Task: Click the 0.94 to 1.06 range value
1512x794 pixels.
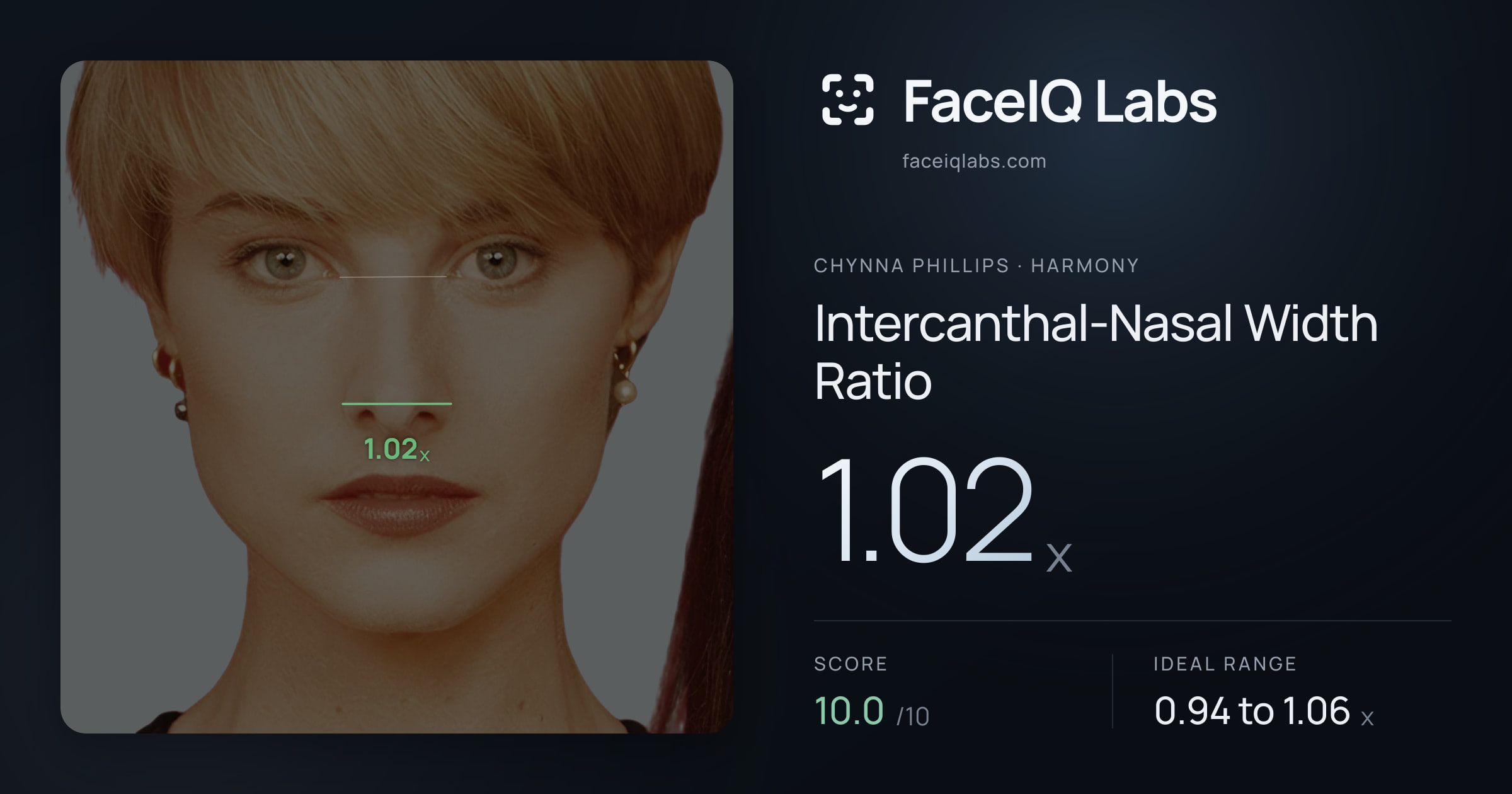Action: tap(1264, 711)
